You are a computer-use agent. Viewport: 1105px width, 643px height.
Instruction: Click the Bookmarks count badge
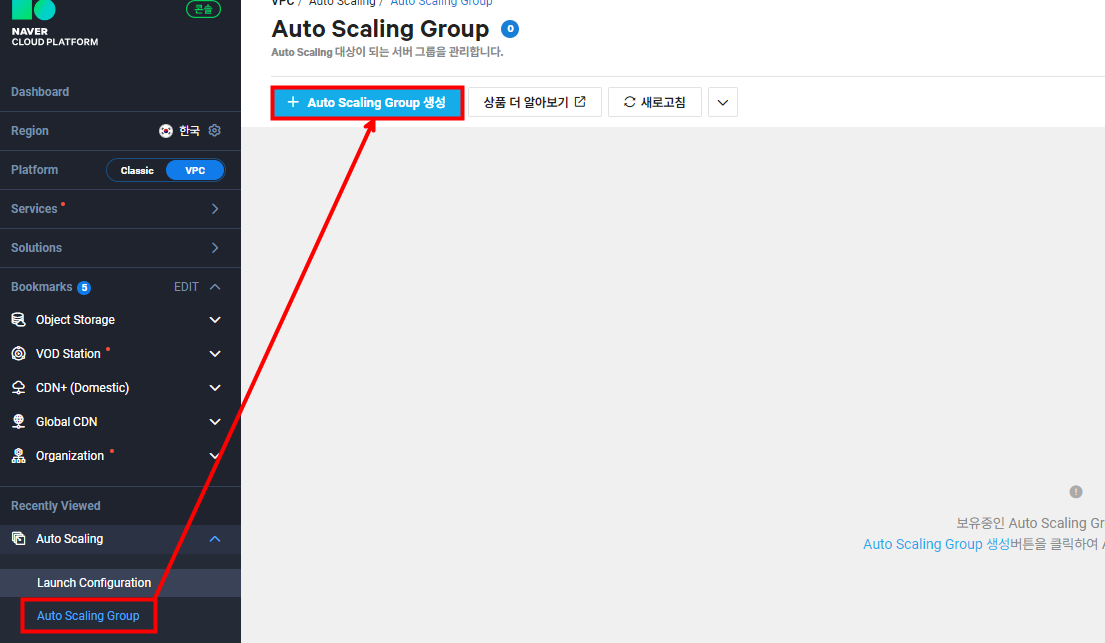84,288
